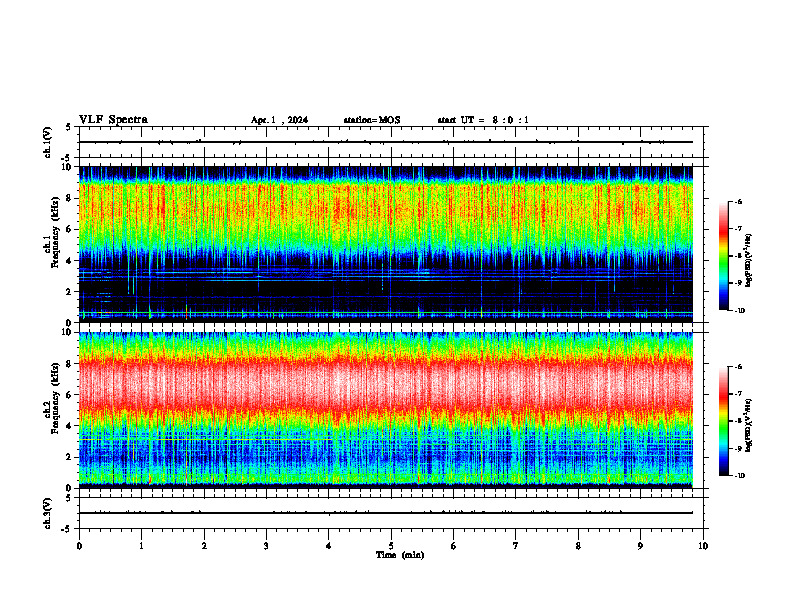Click the "-9" label on ch.1 color scale

[x=738, y=283]
